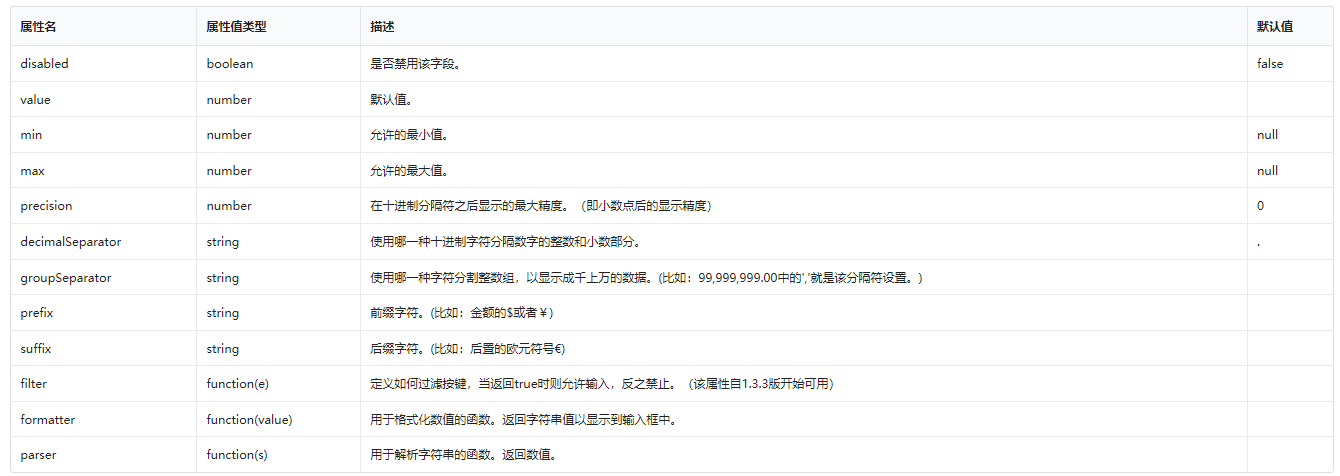Click the 0 default in precision row
The width and height of the screenshot is (1340, 476).
tap(1261, 205)
